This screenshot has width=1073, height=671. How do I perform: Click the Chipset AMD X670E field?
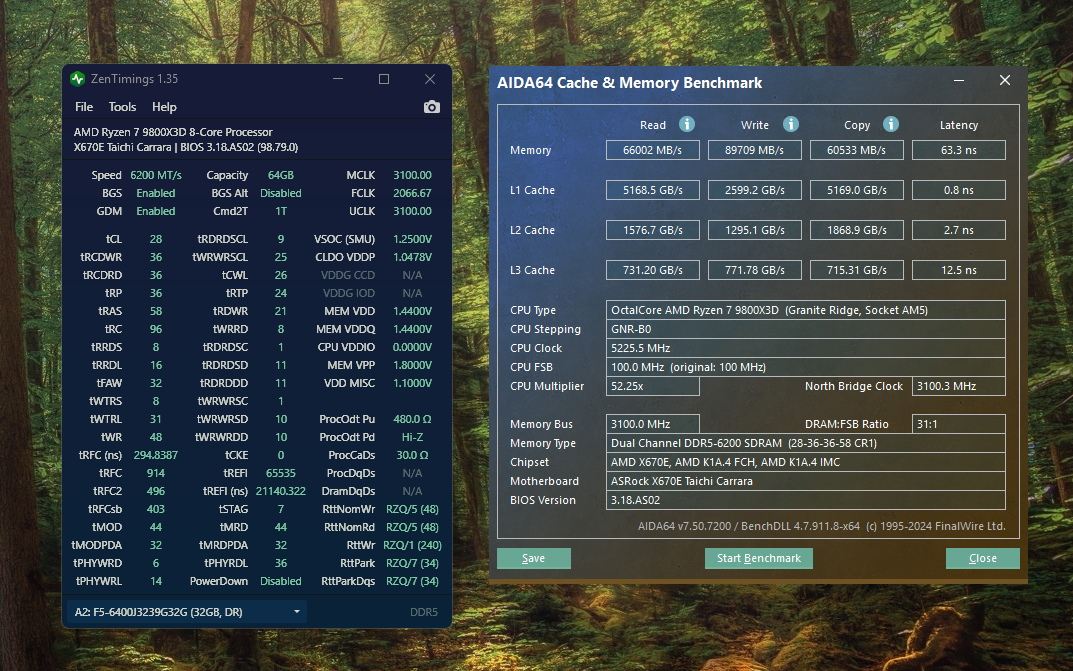coord(805,462)
